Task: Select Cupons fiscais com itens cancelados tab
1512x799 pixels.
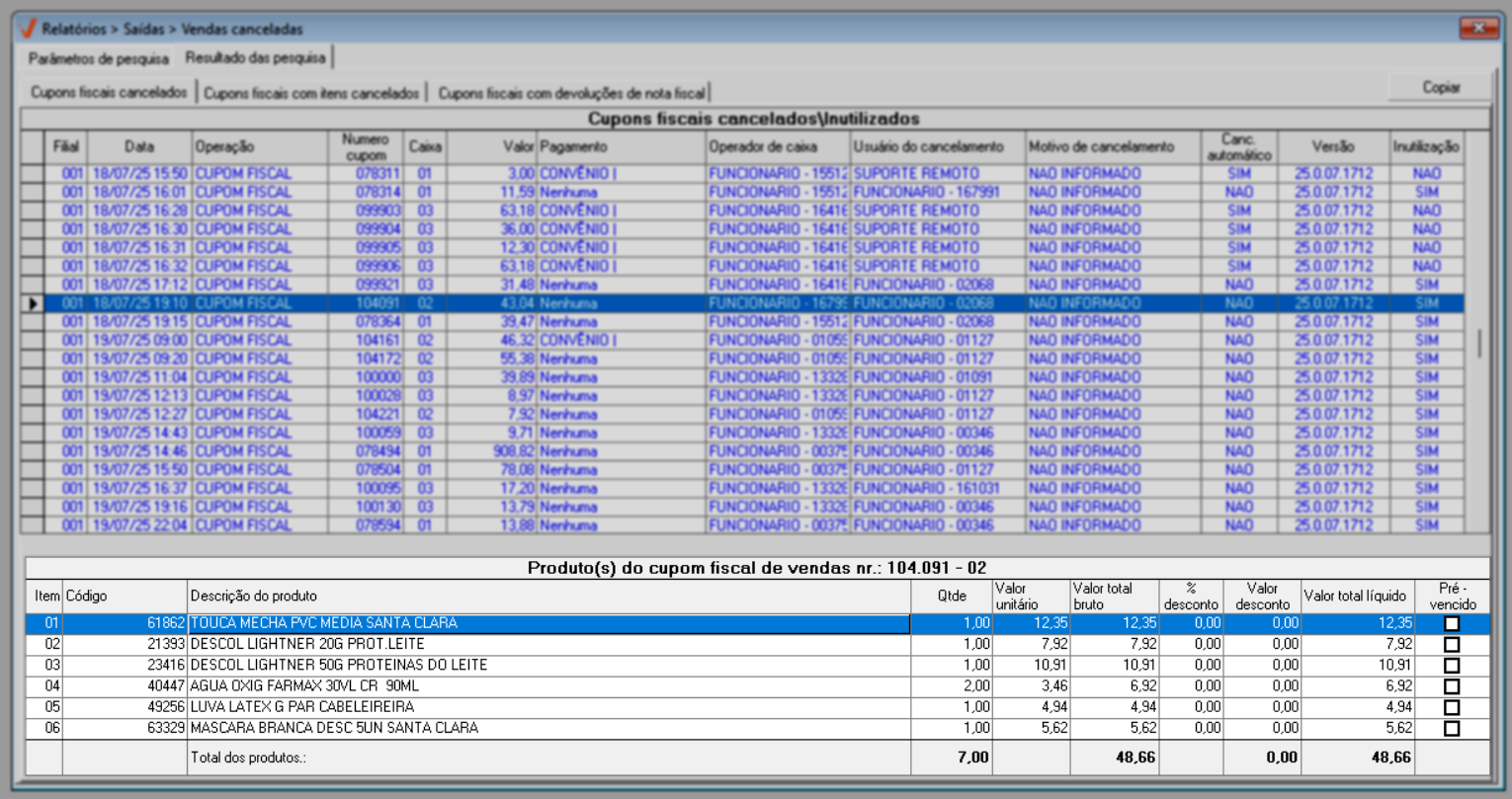Action: pyautogui.click(x=311, y=93)
